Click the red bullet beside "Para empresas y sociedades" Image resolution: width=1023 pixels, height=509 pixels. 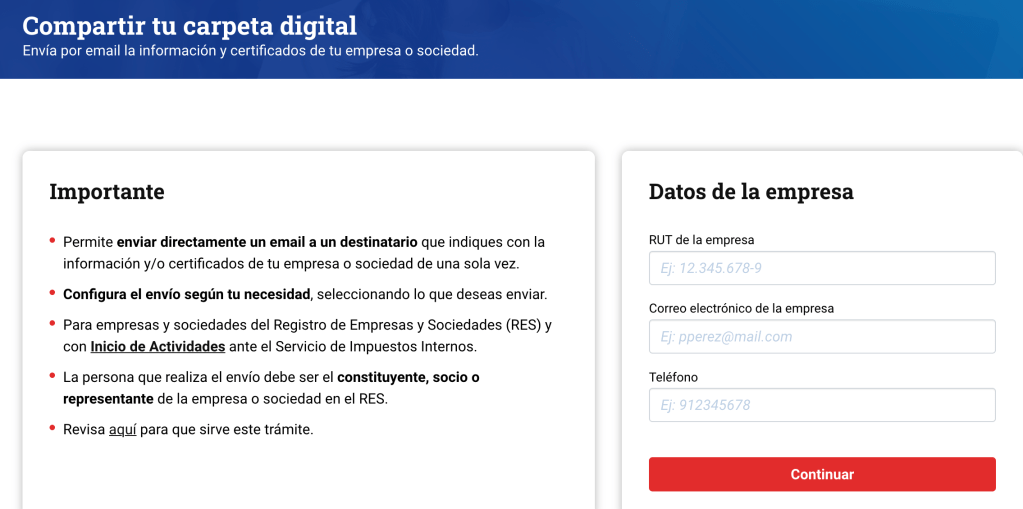pos(52,325)
